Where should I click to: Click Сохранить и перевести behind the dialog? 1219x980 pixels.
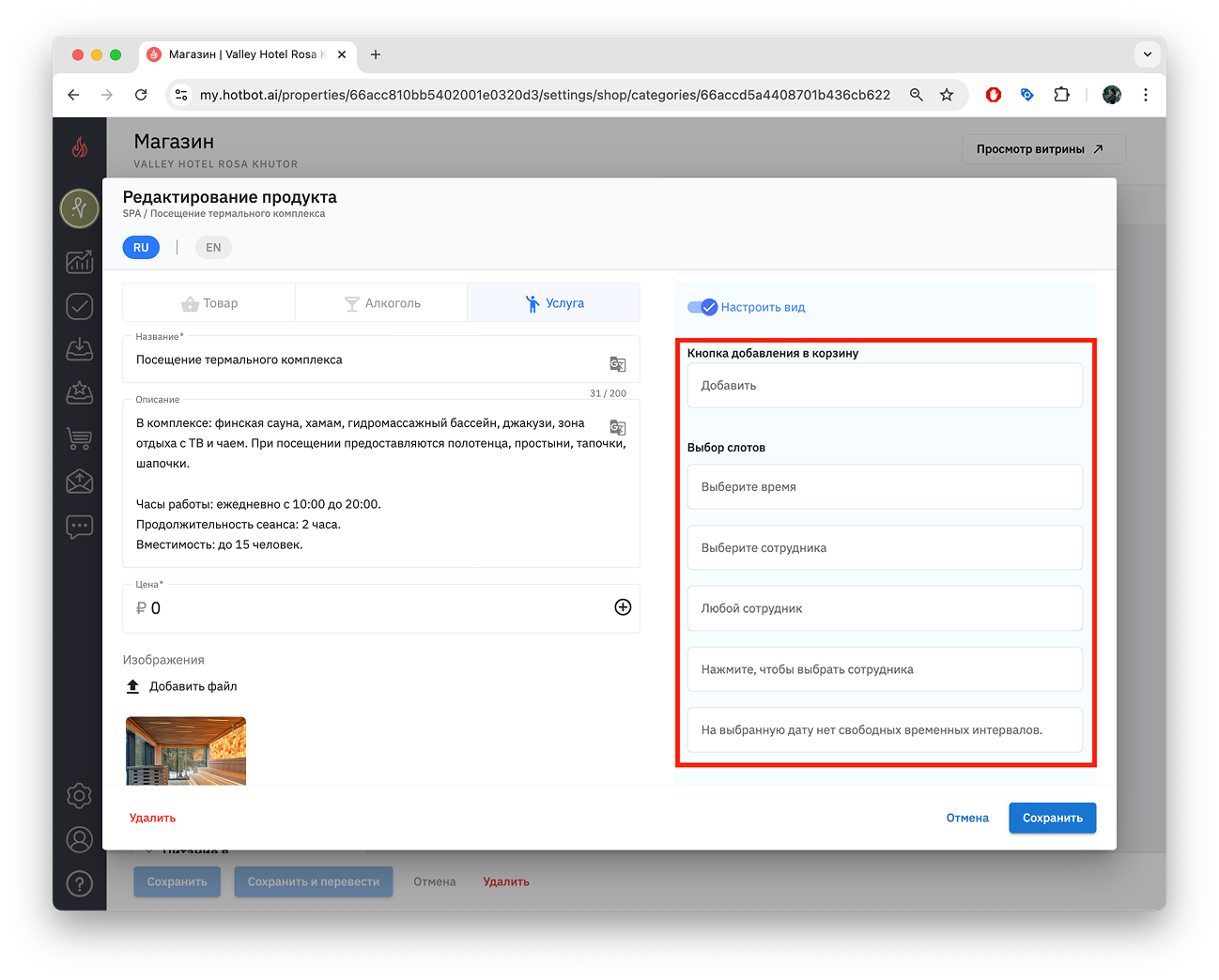coord(314,881)
